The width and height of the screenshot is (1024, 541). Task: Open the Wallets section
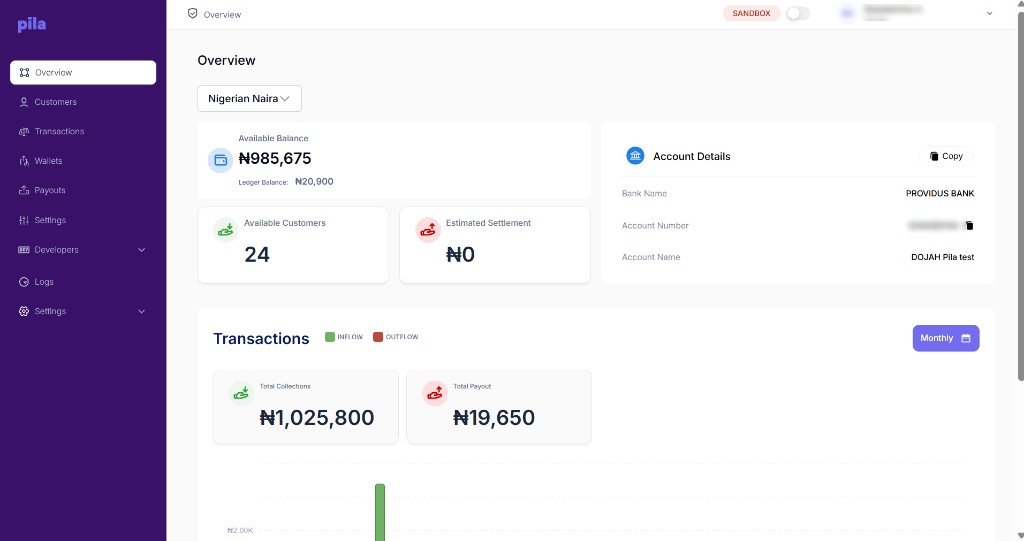click(x=48, y=161)
